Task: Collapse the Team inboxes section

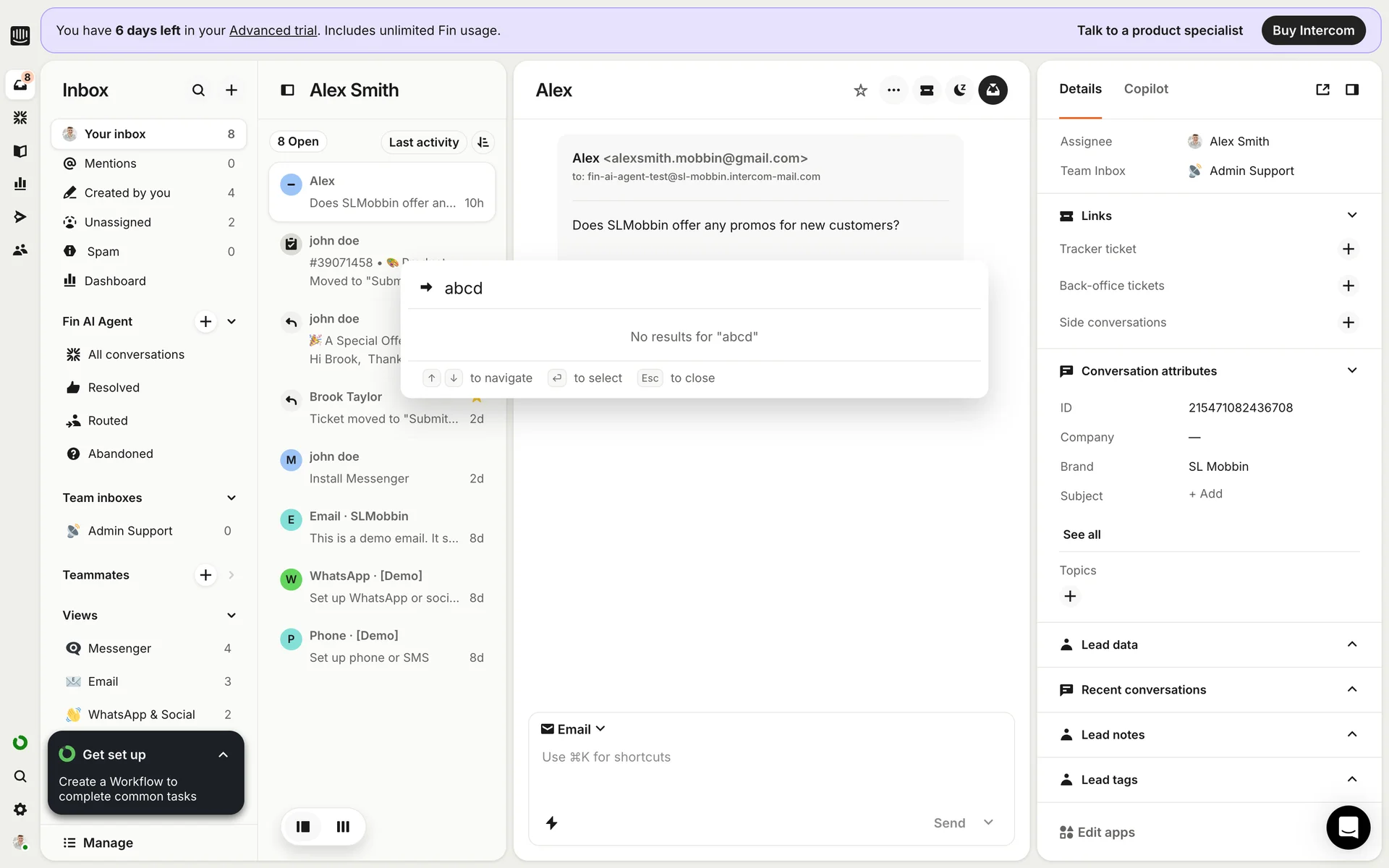Action: tap(231, 498)
